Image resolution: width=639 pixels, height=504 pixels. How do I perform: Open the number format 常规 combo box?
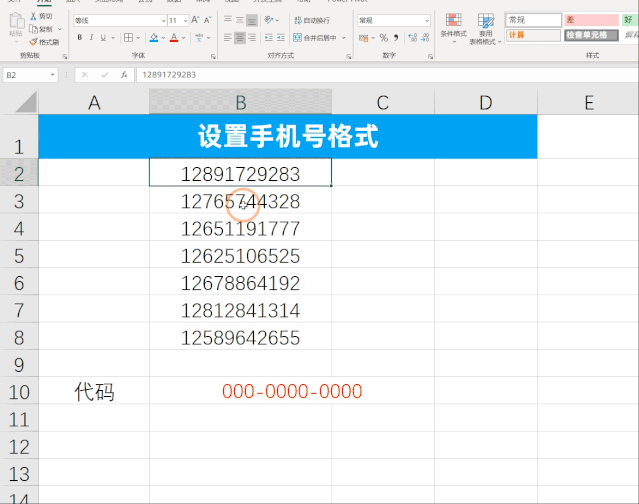coord(394,20)
